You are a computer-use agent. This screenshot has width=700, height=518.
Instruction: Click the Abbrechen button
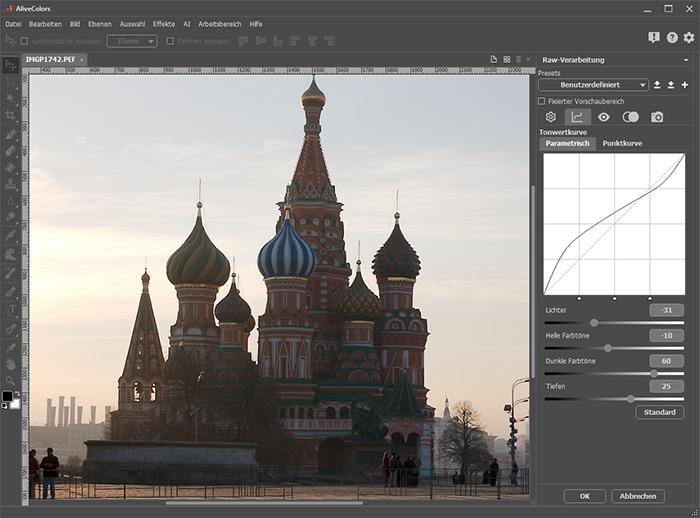click(x=638, y=496)
